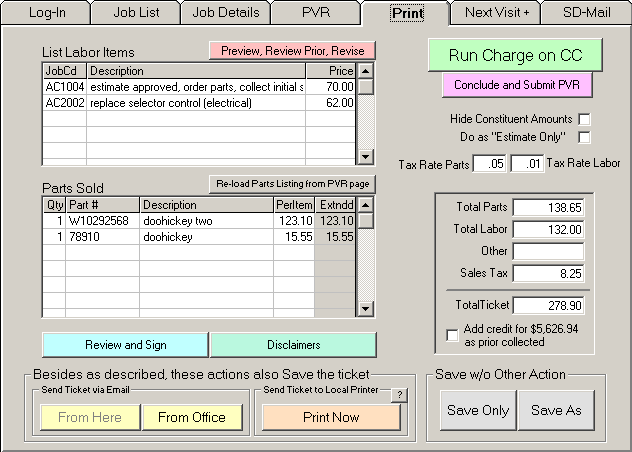Image resolution: width=632 pixels, height=452 pixels.
Task: Switch to the Job List tab
Action: 134,13
